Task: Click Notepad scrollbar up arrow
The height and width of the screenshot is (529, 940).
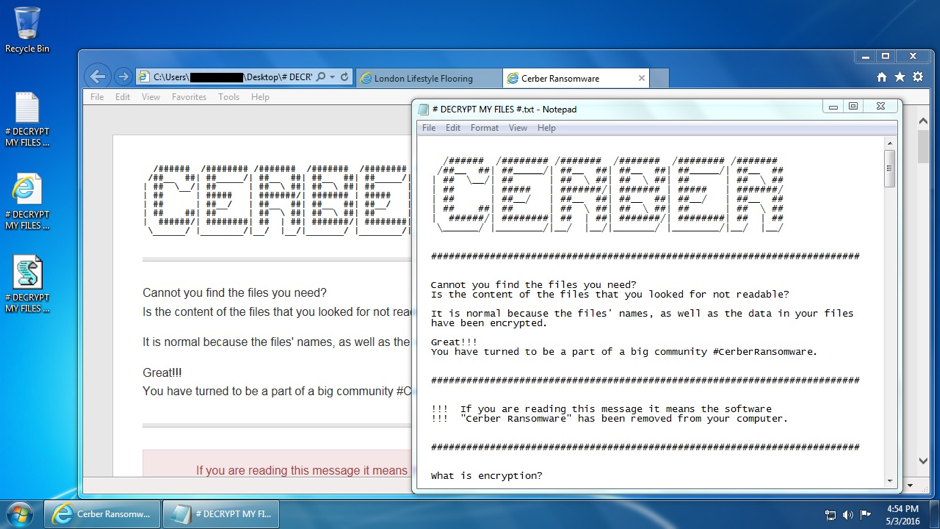Action: (890, 143)
